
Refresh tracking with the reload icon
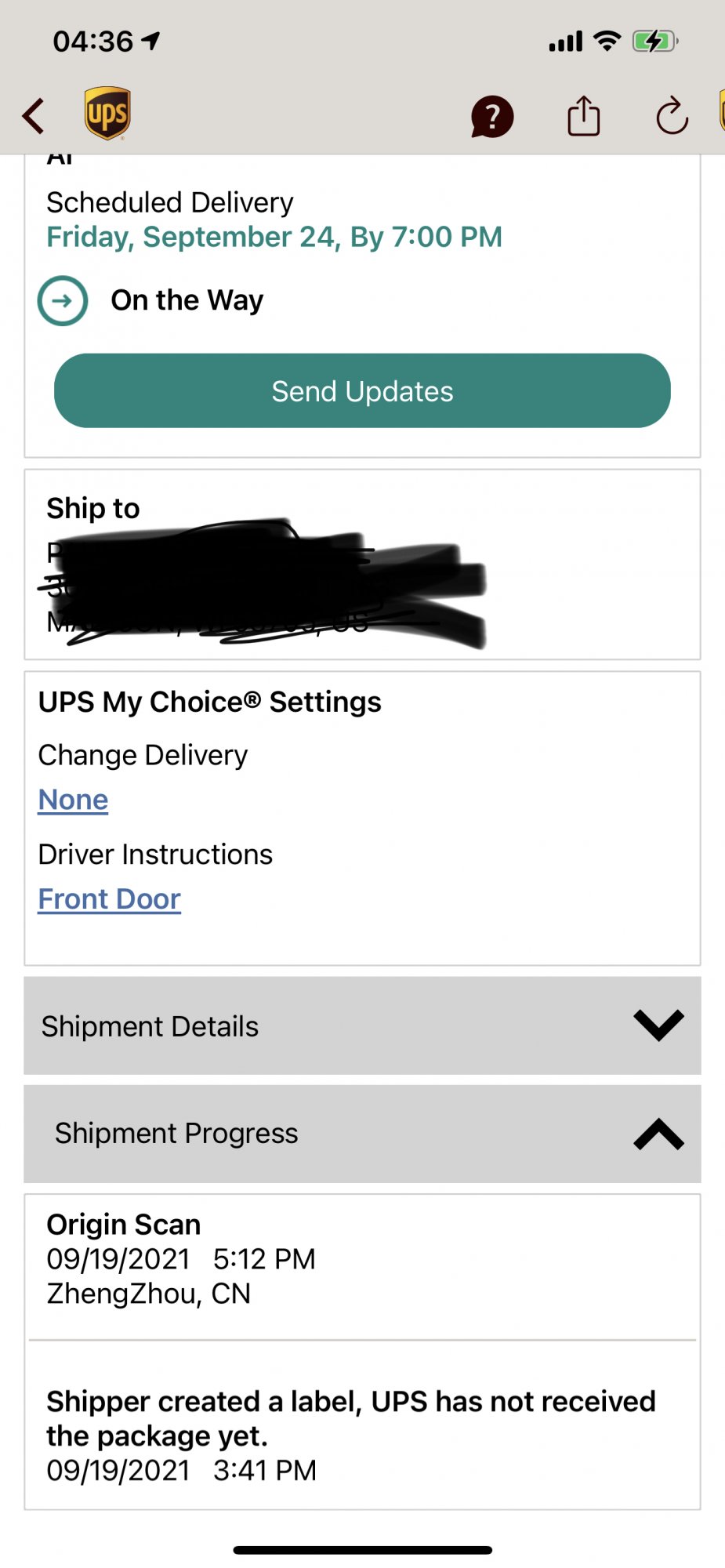click(672, 117)
